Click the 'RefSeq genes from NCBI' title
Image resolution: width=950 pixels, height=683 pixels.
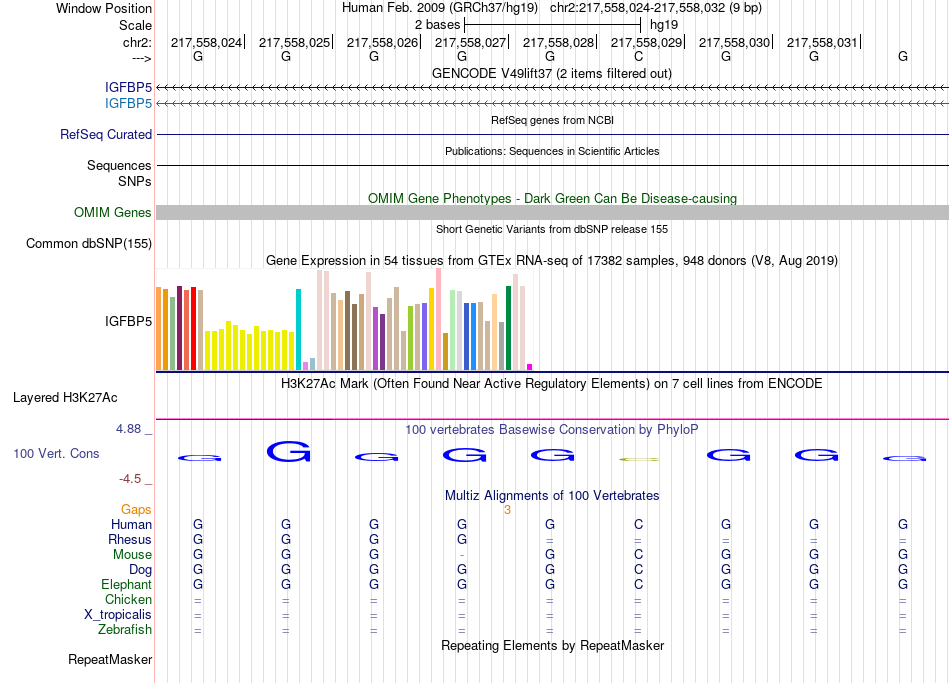coord(553,120)
